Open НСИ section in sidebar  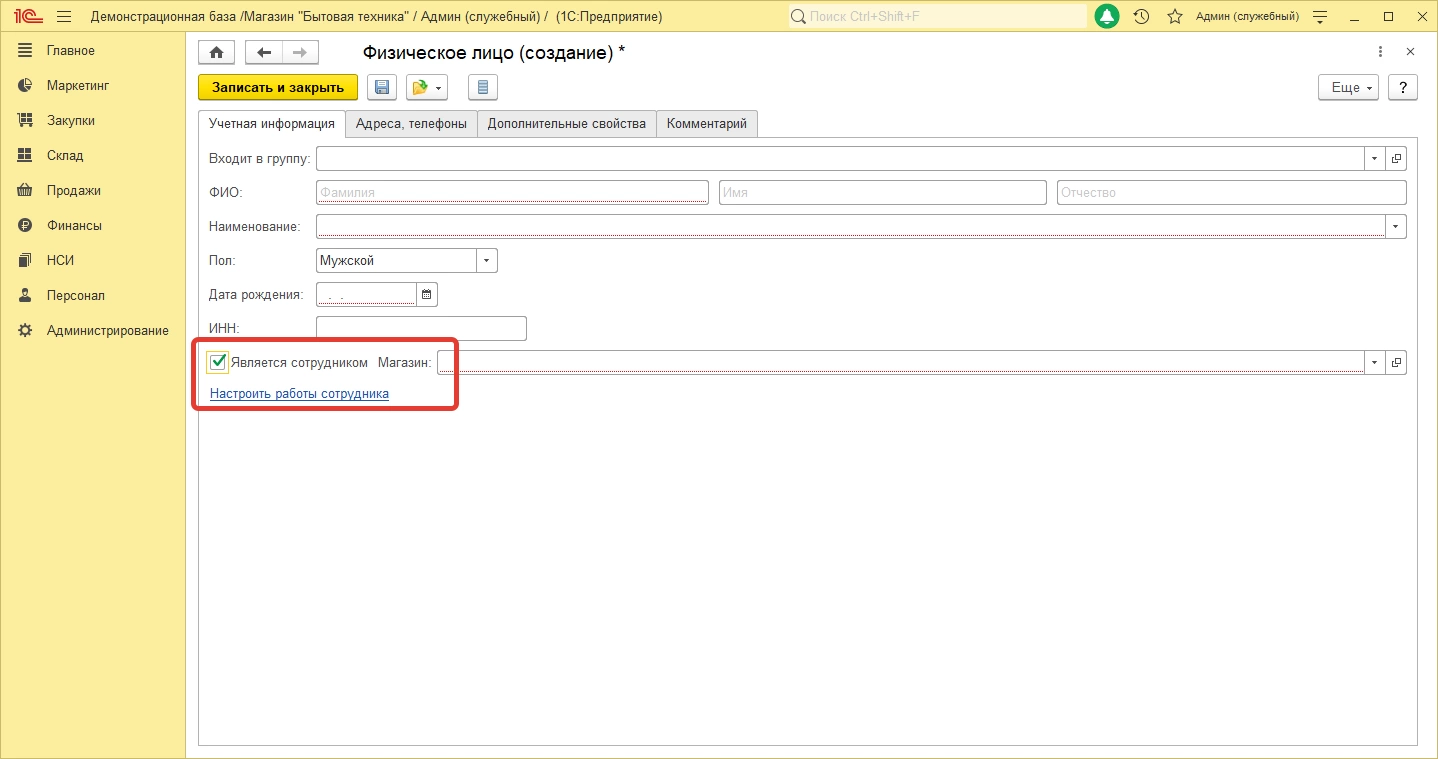point(61,261)
